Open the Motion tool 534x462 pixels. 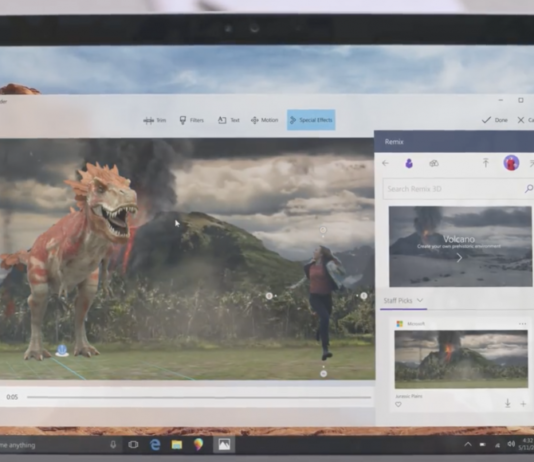264,120
